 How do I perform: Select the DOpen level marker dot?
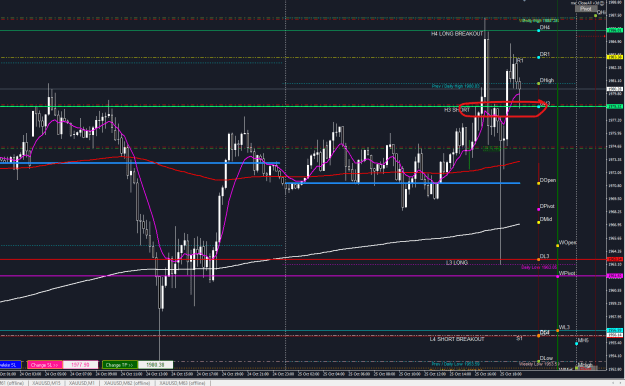click(x=539, y=183)
